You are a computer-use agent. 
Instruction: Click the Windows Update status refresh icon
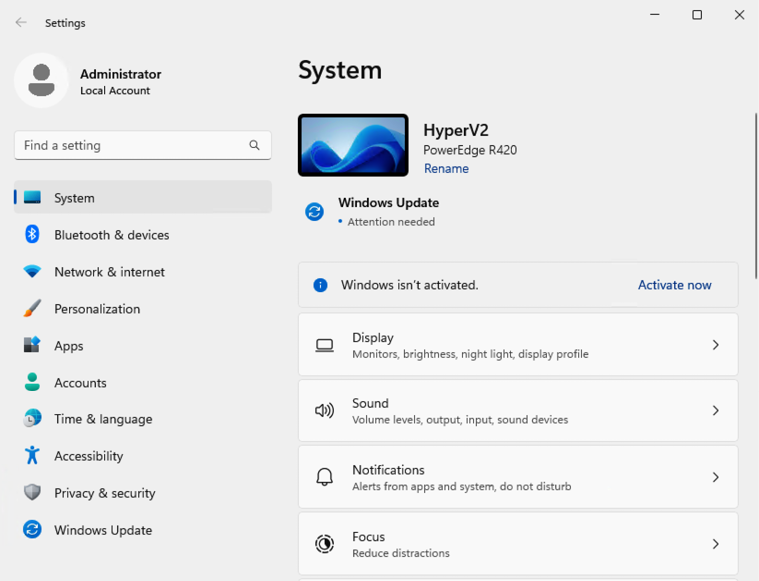click(x=314, y=212)
